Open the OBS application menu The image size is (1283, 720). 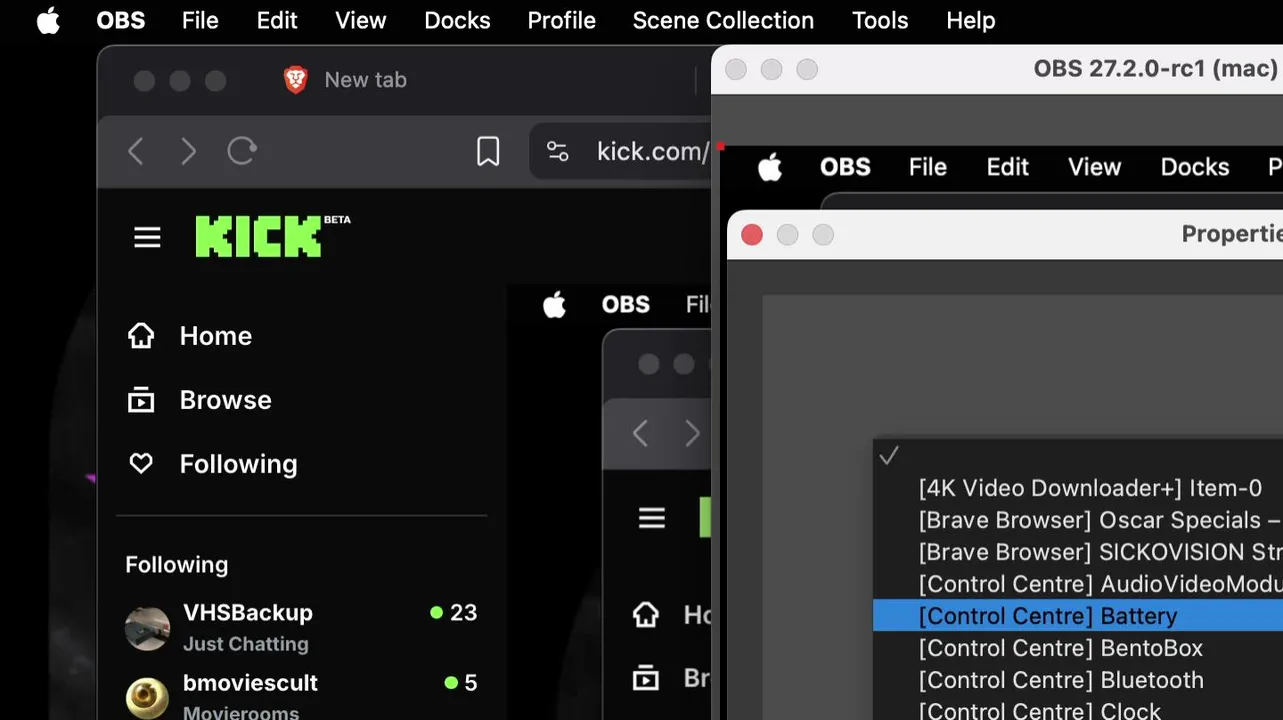(121, 20)
